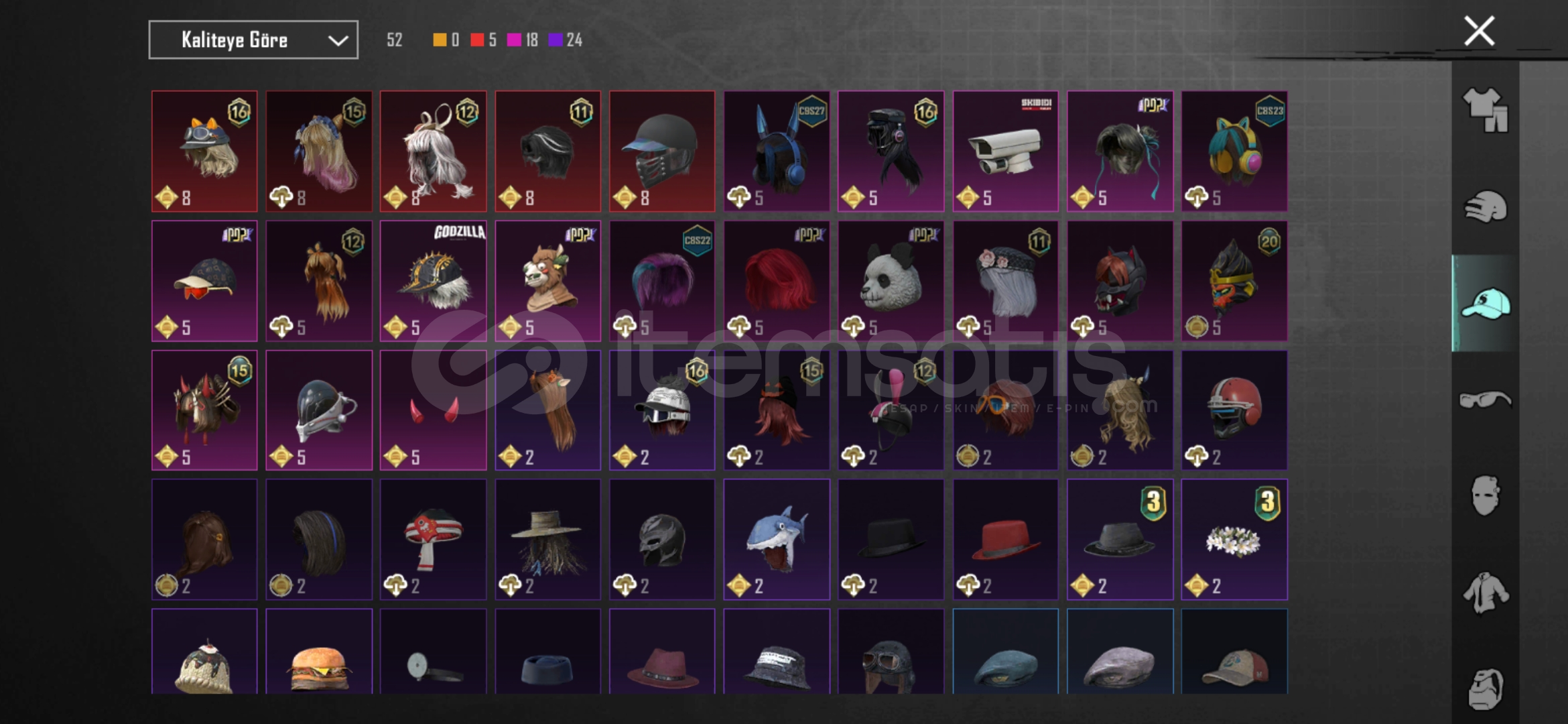This screenshot has width=1568, height=724.
Task: Select the red devil horns item
Action: click(x=434, y=410)
